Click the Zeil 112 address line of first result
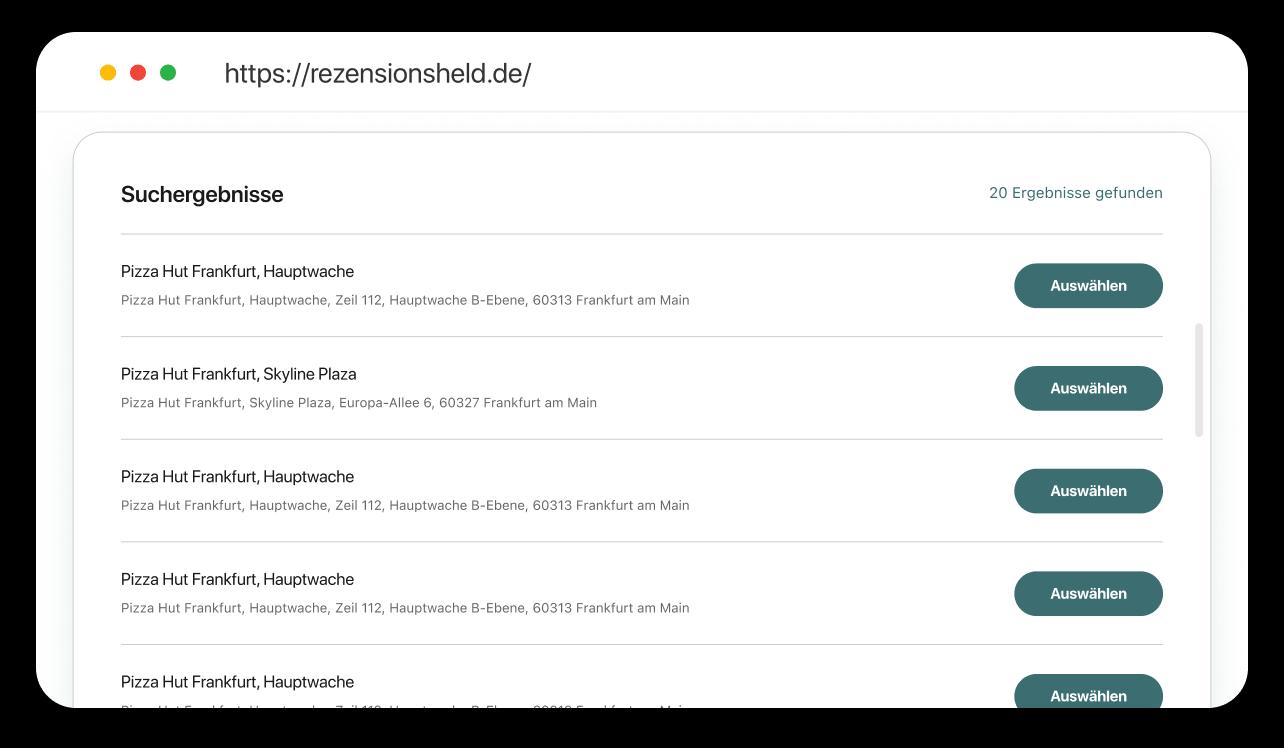 point(405,300)
